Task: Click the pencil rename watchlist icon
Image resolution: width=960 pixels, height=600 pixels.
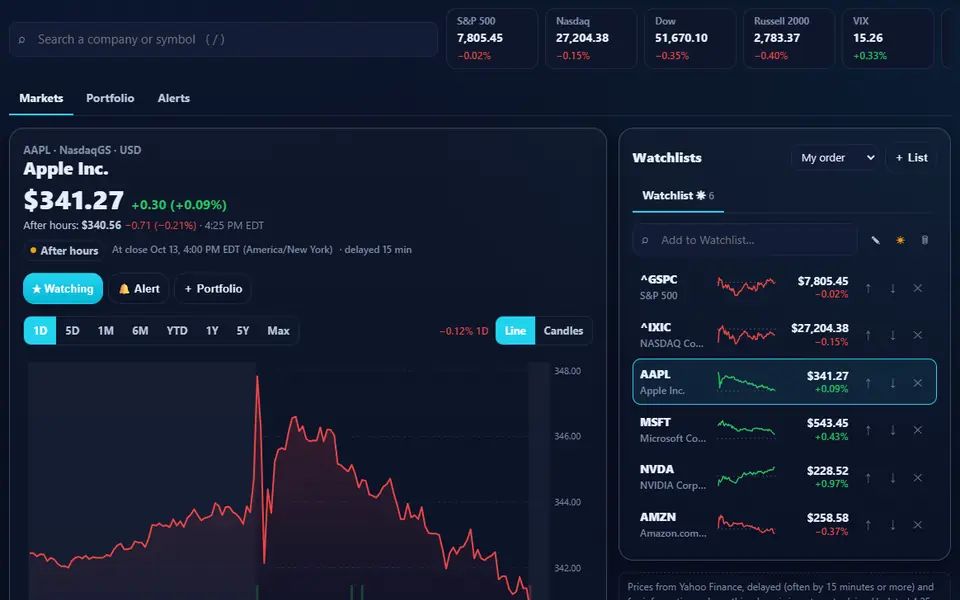Action: tap(876, 240)
